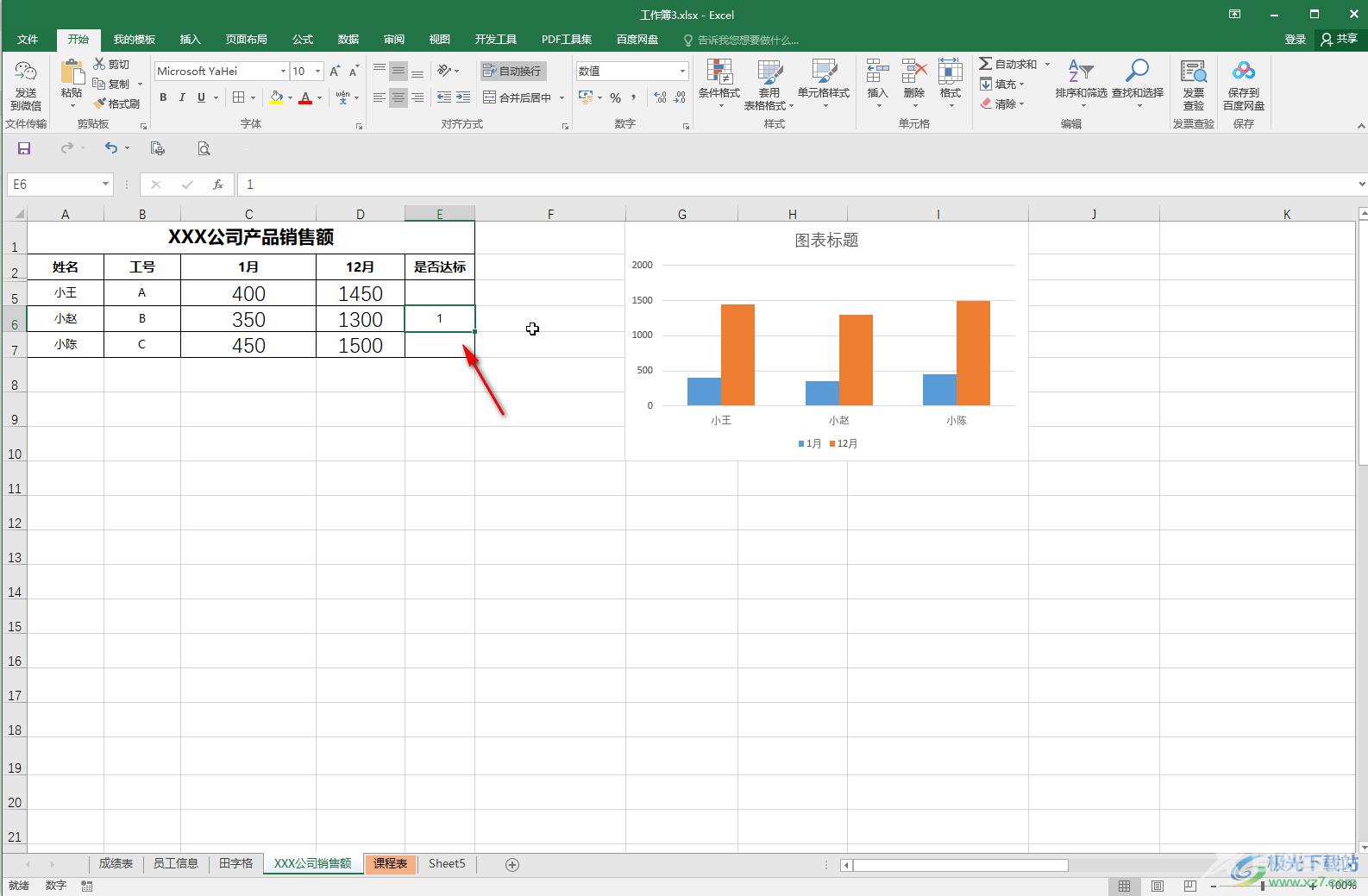Click the cell borders icon
This screenshot has height=896, width=1368.
[239, 97]
